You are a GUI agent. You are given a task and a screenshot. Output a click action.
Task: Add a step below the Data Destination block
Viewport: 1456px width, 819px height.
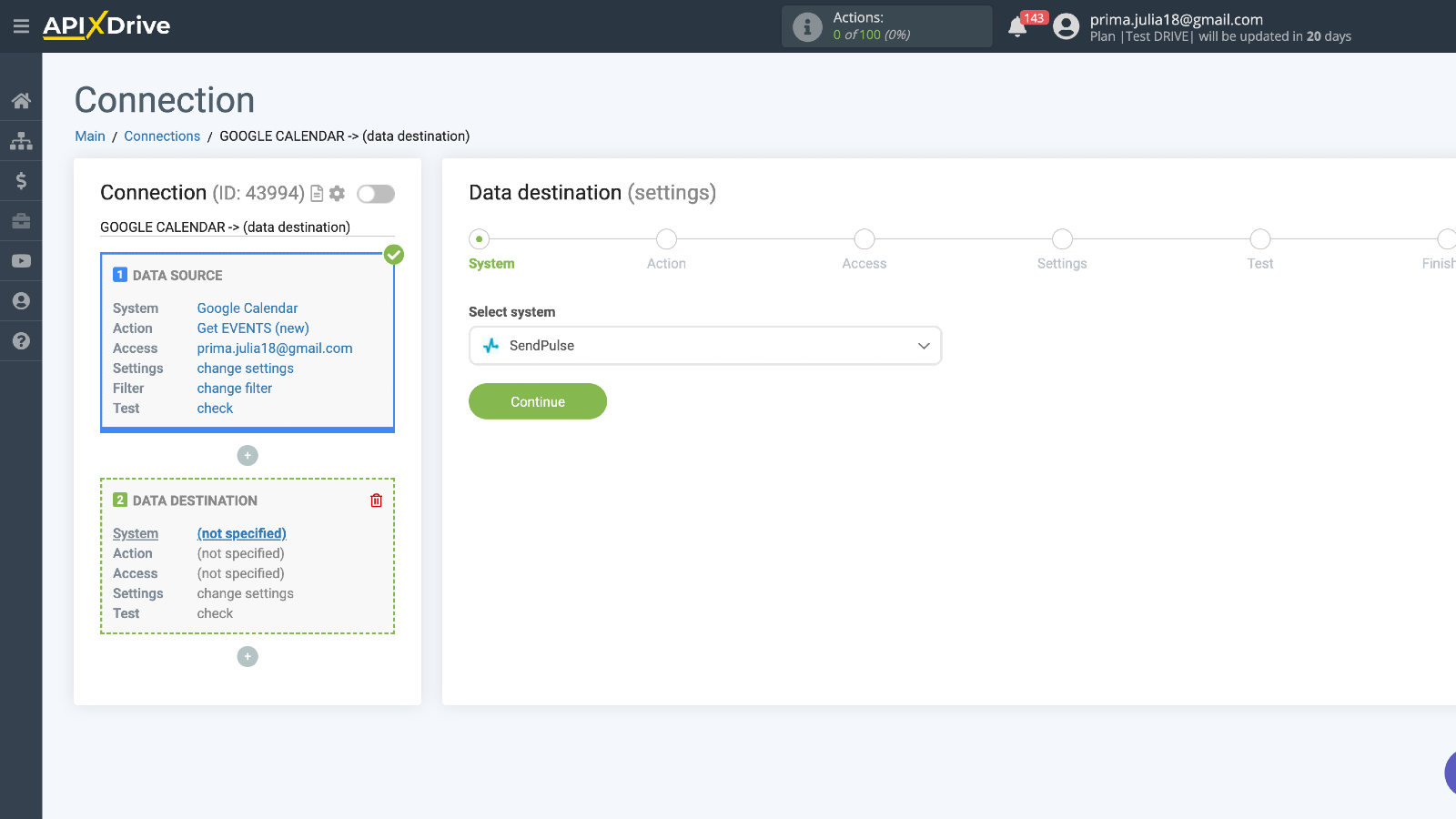point(248,657)
